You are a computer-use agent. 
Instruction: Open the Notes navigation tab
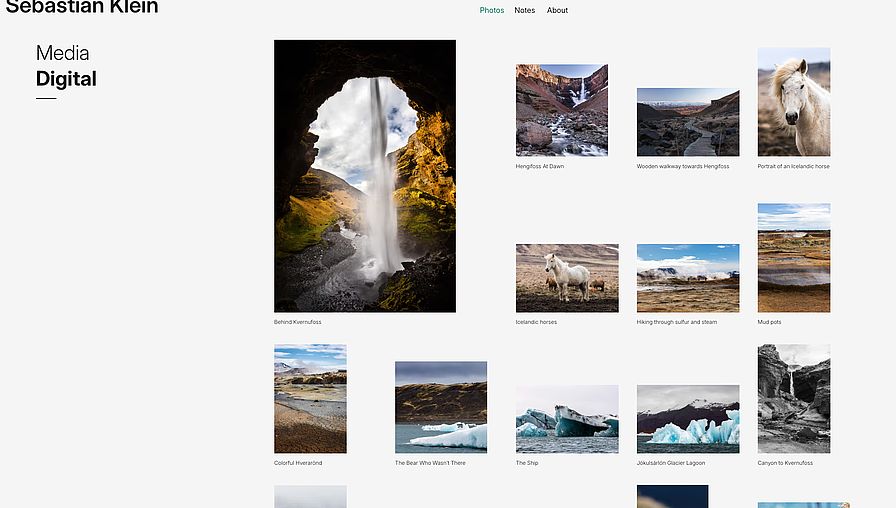click(x=525, y=10)
